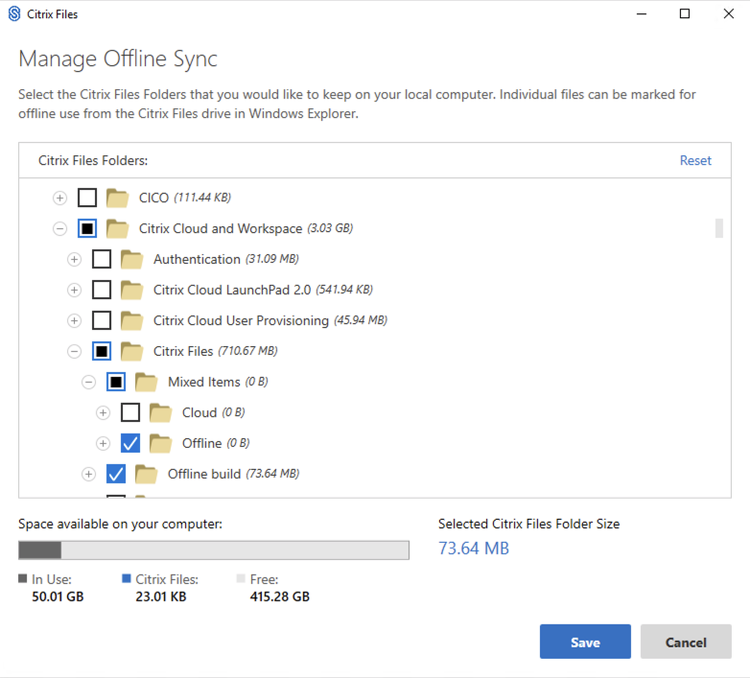Click the Mixed Items folder name
The height and width of the screenshot is (678, 750).
(x=204, y=382)
